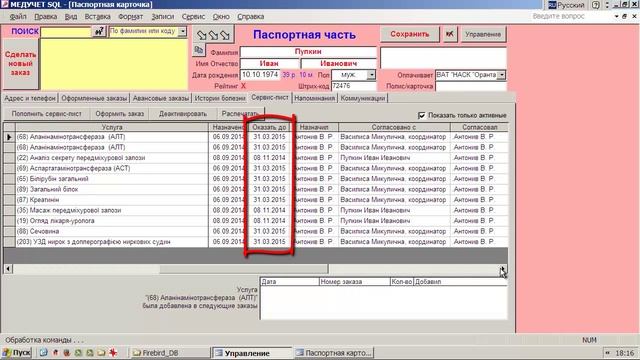The height and width of the screenshot is (360, 640).
Task: Click Оформить заказ button
Action: (120, 114)
